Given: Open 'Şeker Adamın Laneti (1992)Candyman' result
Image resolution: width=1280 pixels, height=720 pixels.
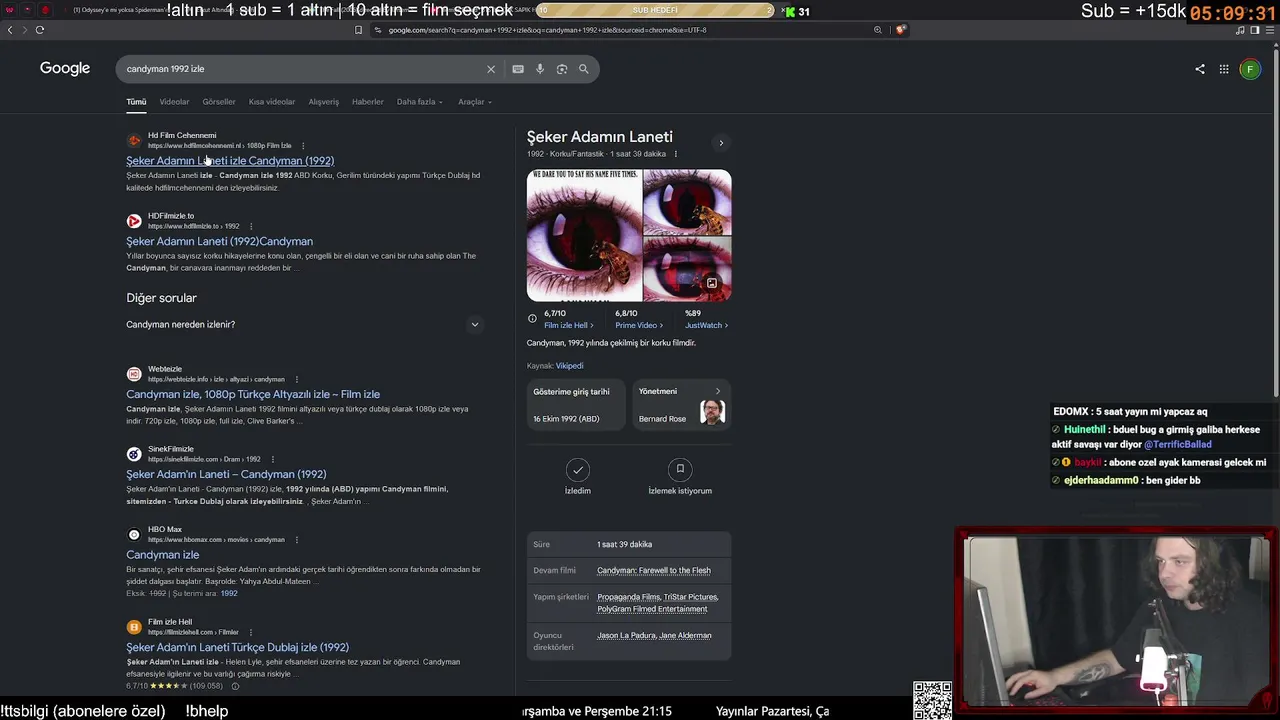Looking at the screenshot, I should [219, 241].
